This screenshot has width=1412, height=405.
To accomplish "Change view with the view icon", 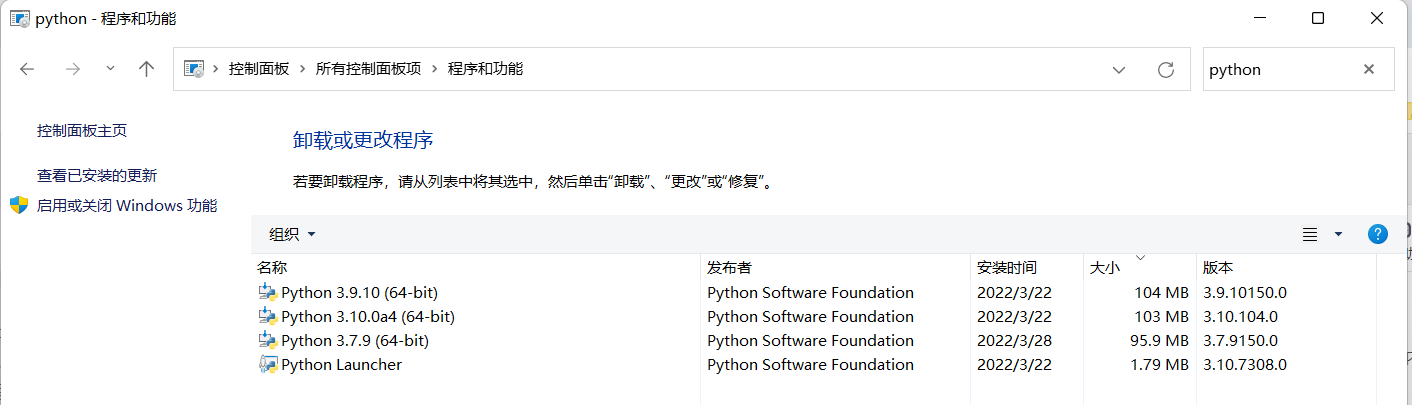I will 1310,234.
